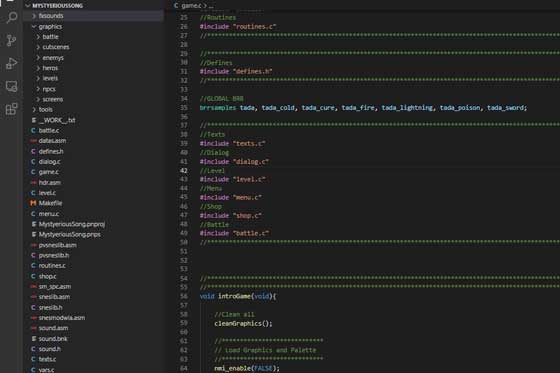Click the tada_lightning variable

(x=407, y=108)
